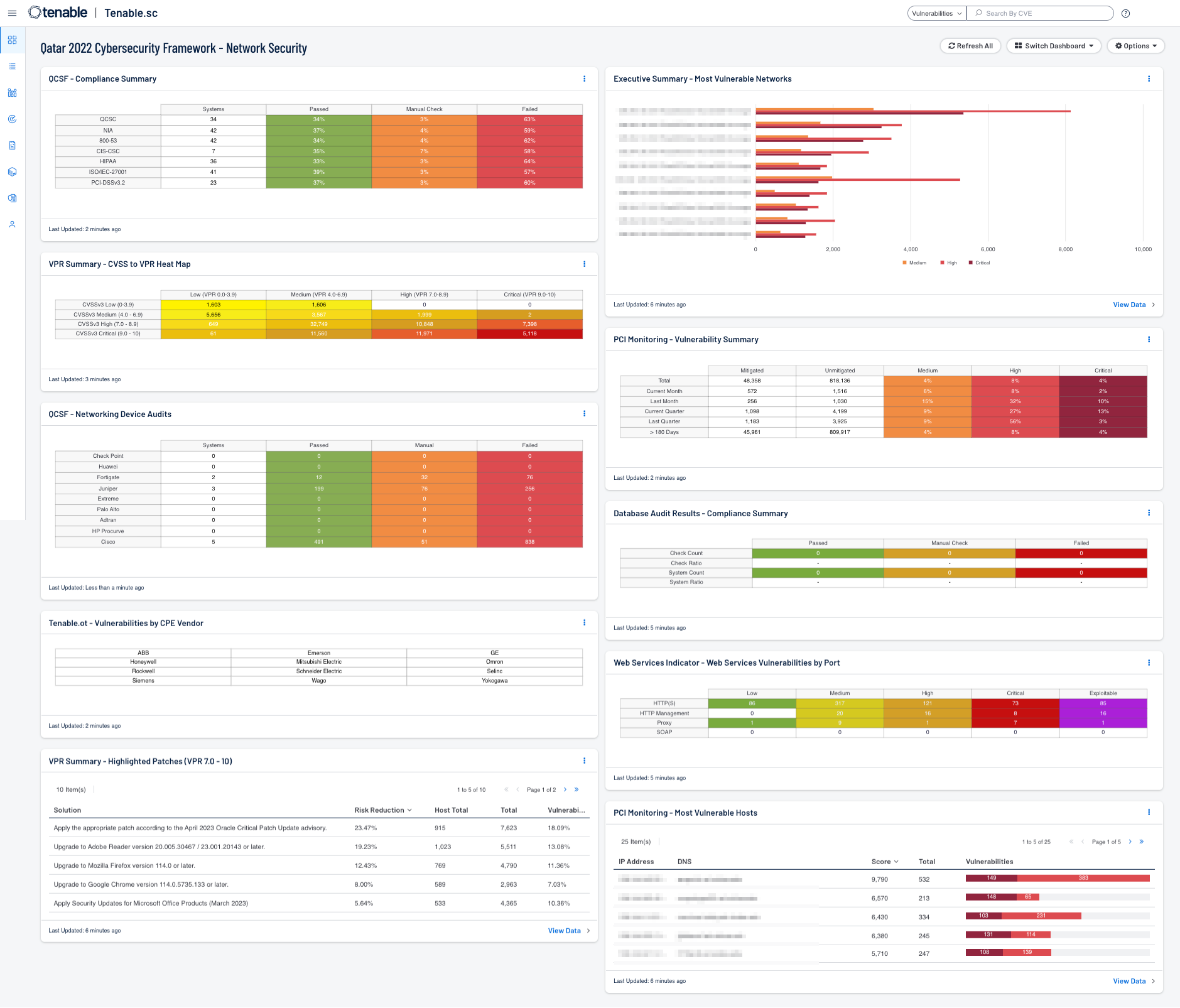Click host row with score 5,710
Screen dimensions: 1180x1008
pyautogui.click(x=884, y=954)
